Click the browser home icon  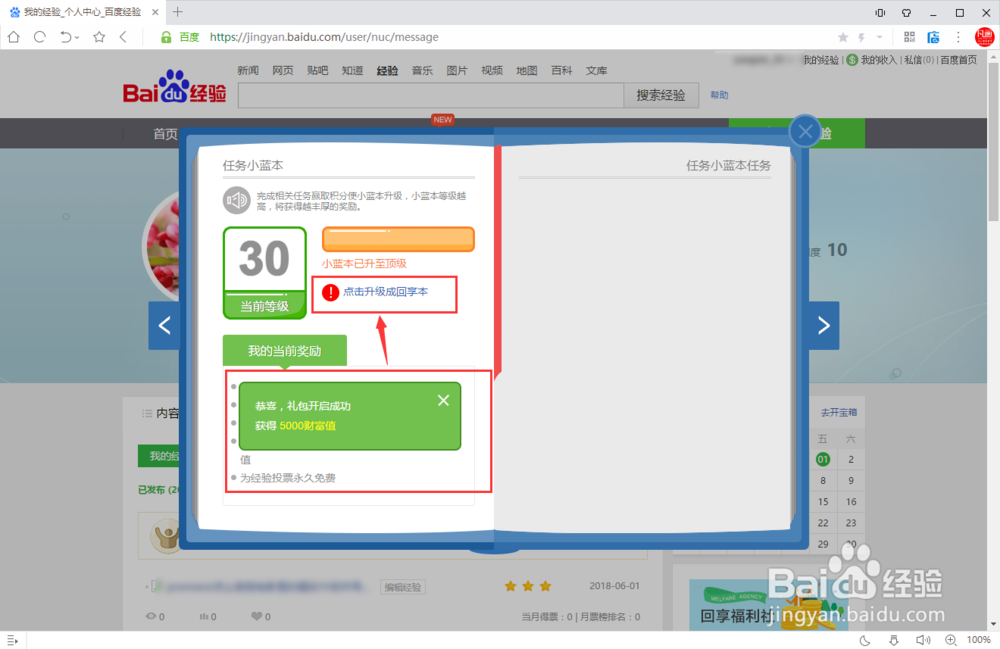click(x=13, y=37)
